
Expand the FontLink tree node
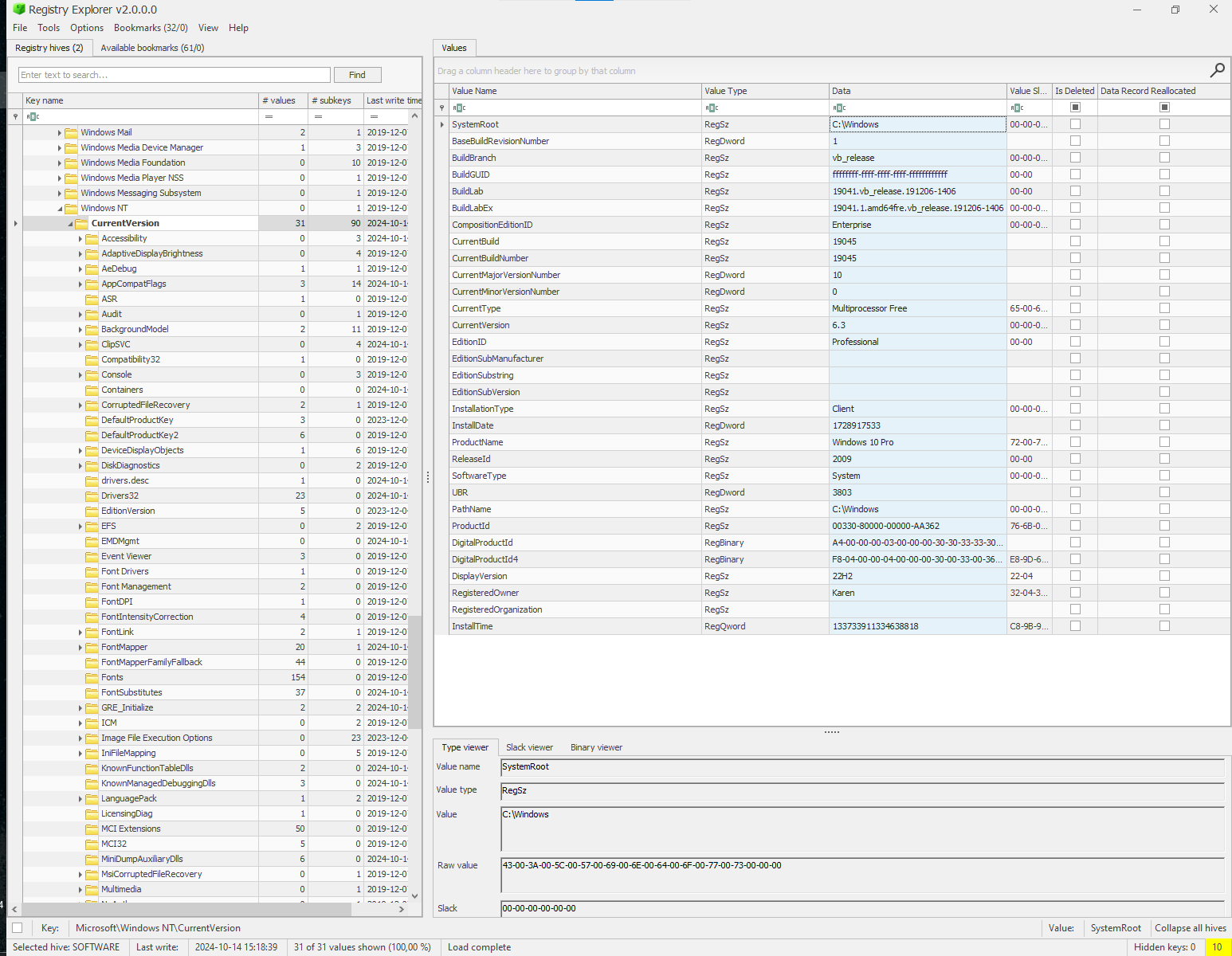(80, 633)
